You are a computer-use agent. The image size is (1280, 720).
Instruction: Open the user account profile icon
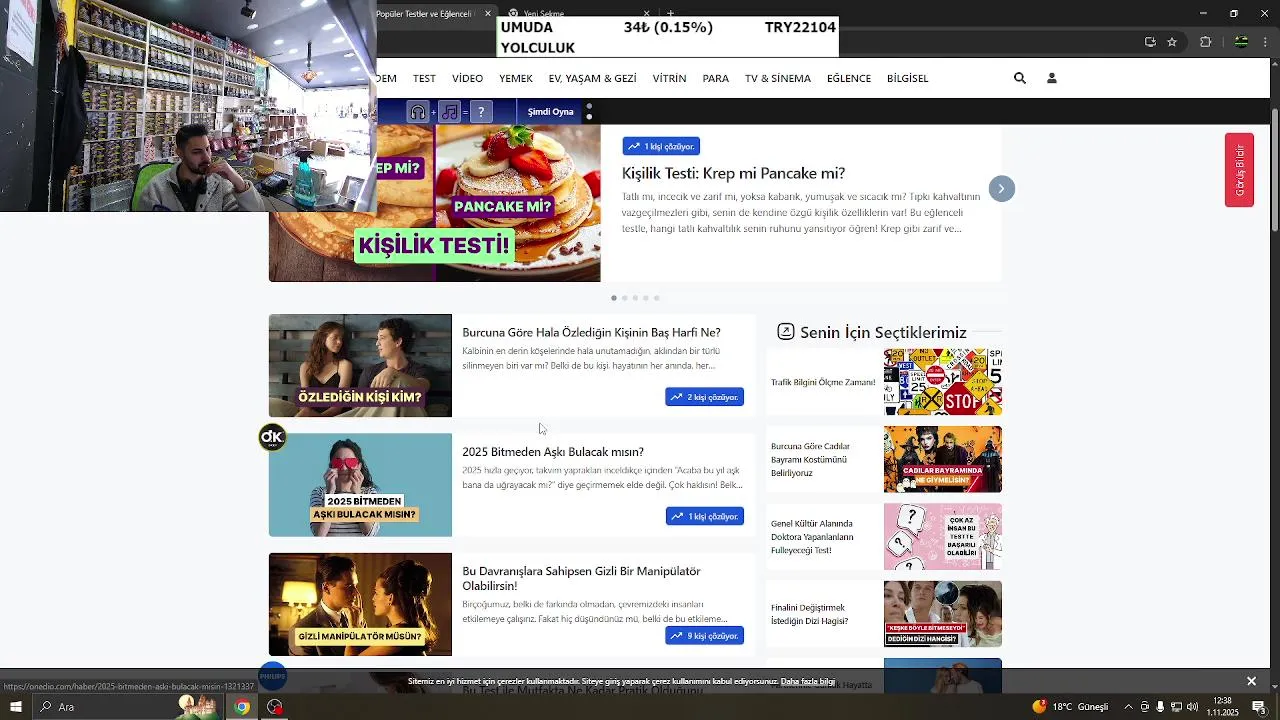pos(1051,78)
